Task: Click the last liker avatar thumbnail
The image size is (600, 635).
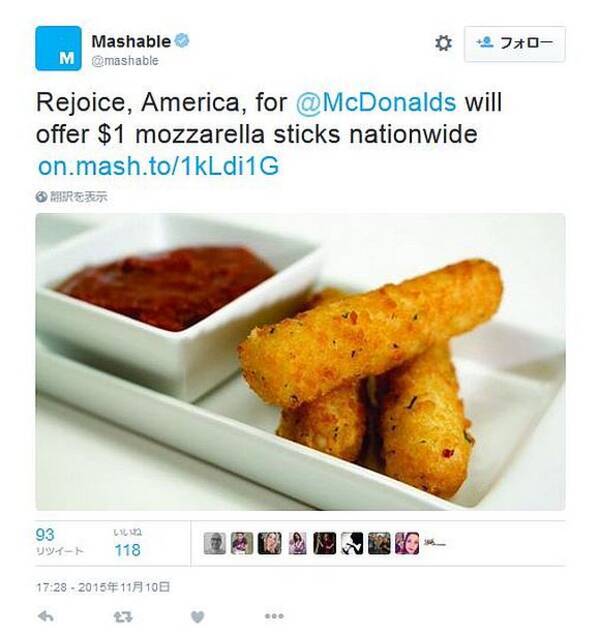Action: tap(435, 543)
